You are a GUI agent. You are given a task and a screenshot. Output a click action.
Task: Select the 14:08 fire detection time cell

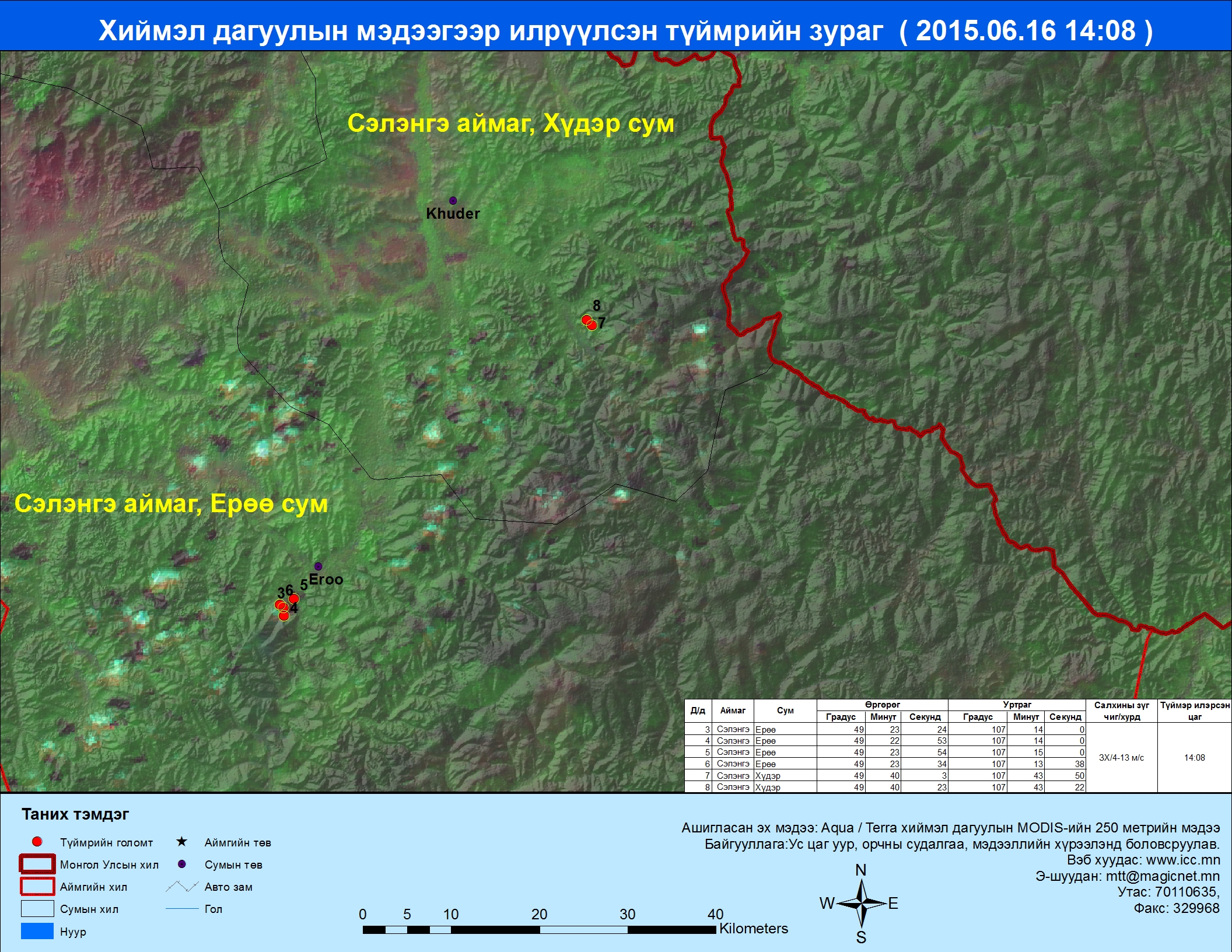pos(1194,758)
